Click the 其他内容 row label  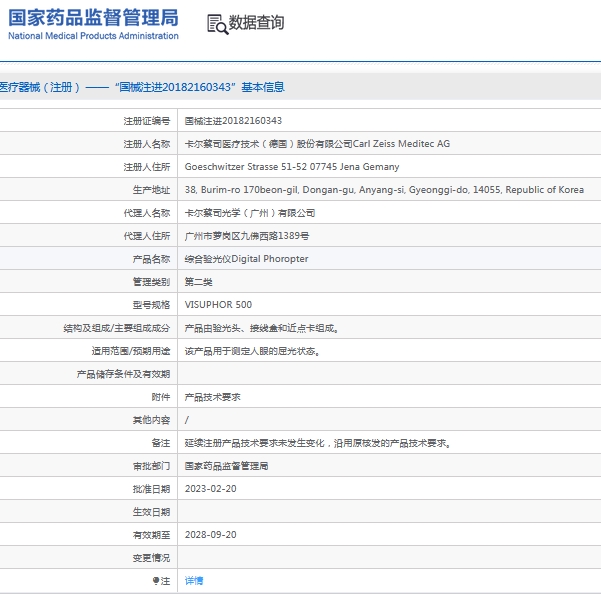tap(151, 420)
